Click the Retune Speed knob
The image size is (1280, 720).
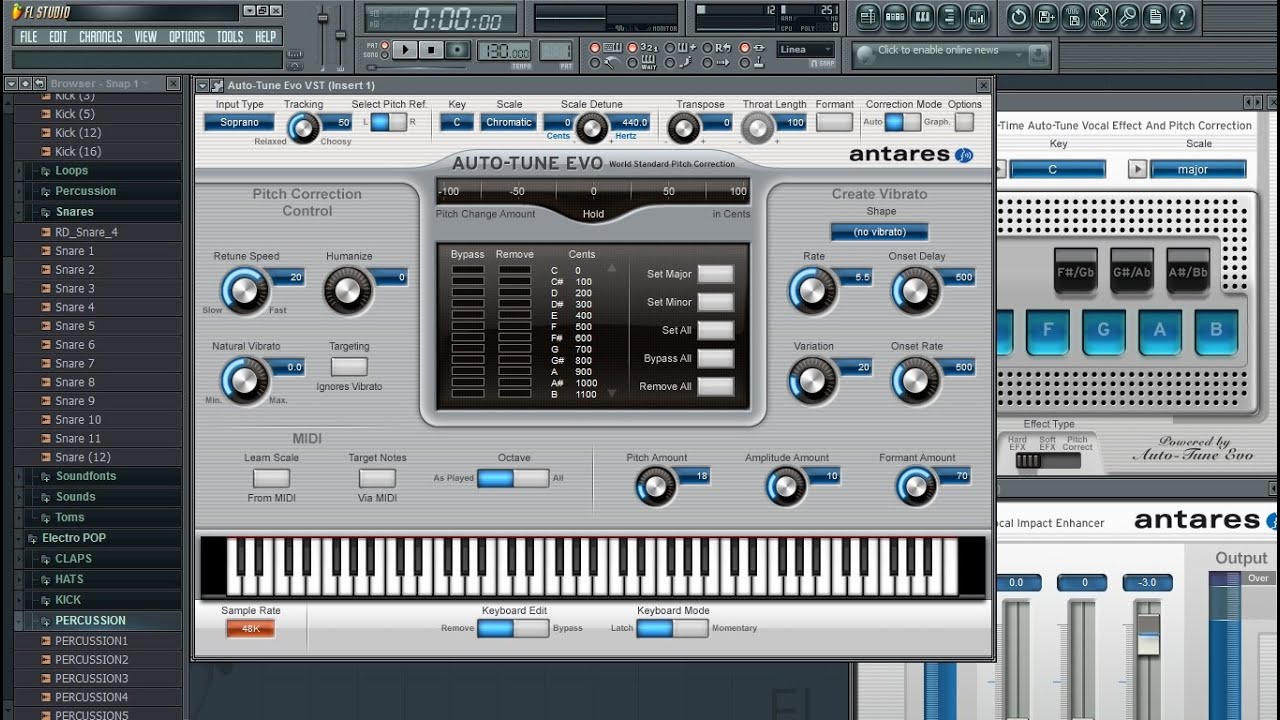(x=244, y=291)
